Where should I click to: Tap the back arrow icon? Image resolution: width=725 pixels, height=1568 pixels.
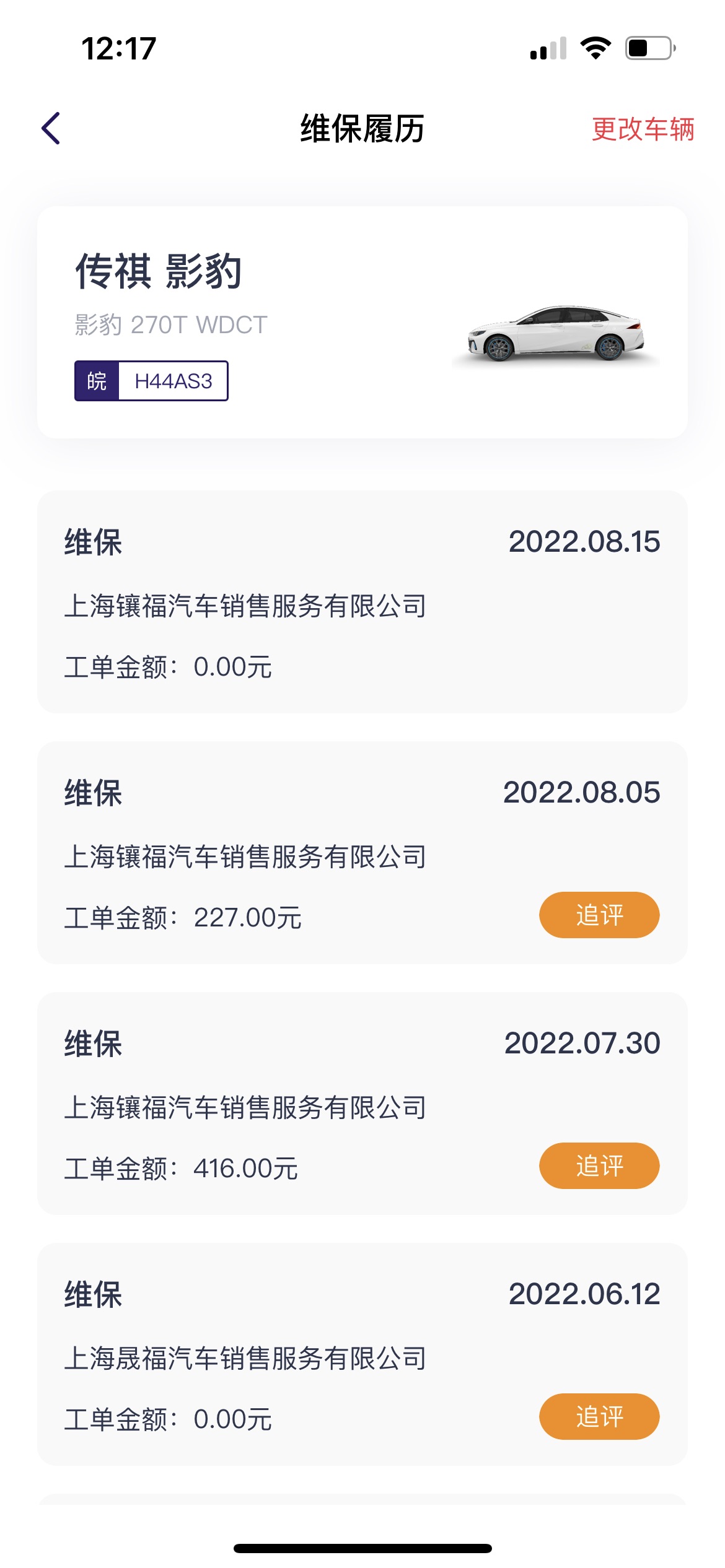tap(51, 128)
